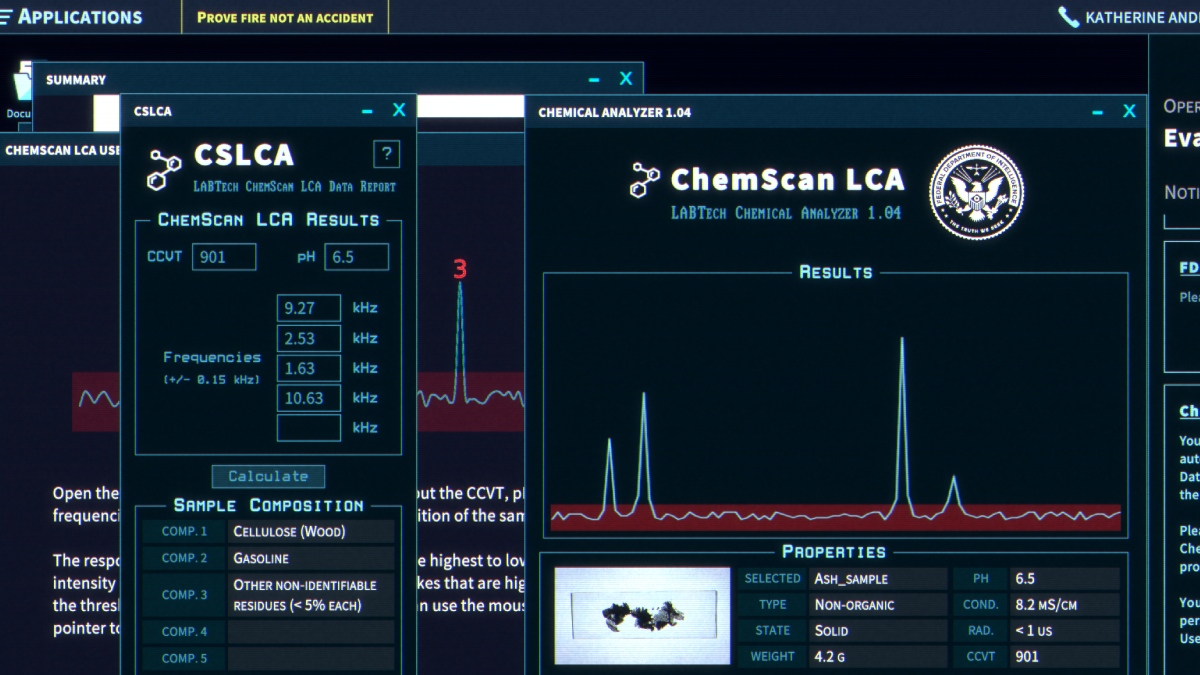This screenshot has width=1200, height=675.
Task: Click the ChemScan LCA molecule logo in analyzer
Action: tap(645, 180)
